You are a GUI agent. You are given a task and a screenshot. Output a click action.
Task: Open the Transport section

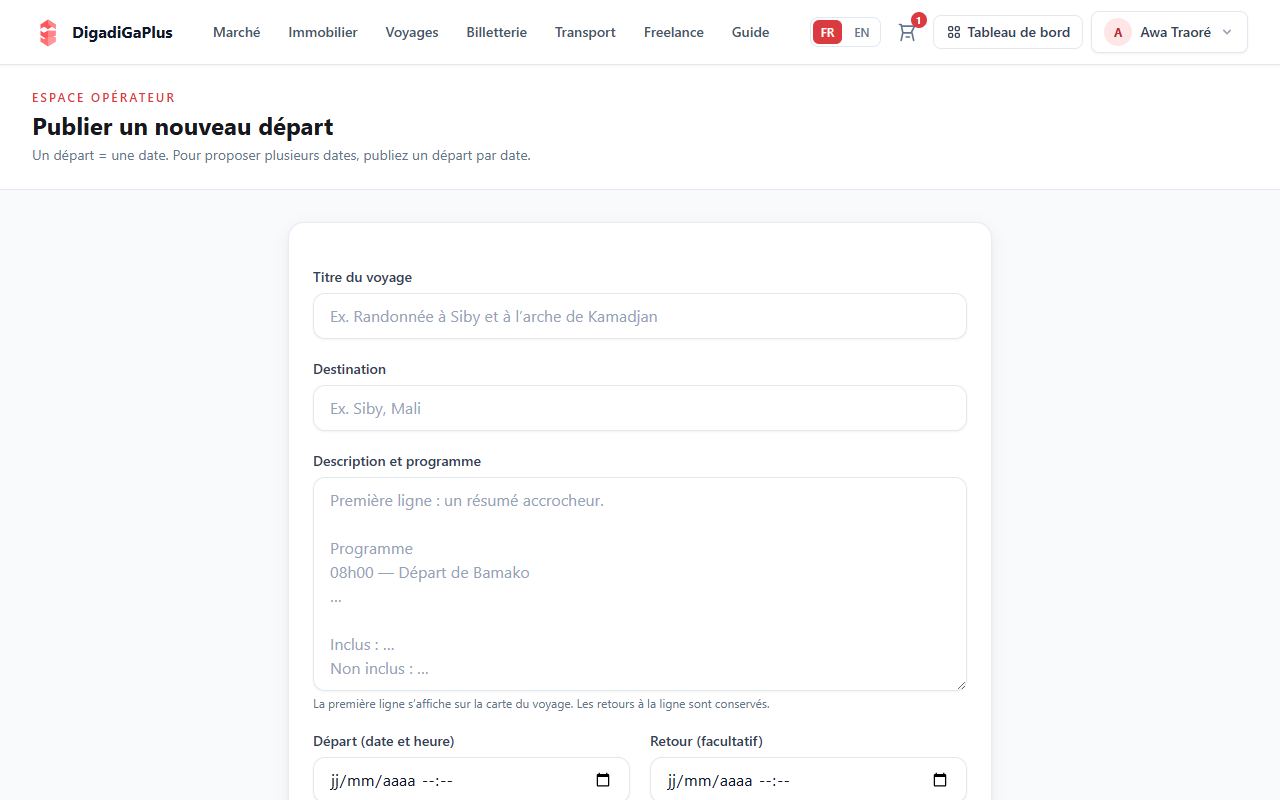point(585,32)
